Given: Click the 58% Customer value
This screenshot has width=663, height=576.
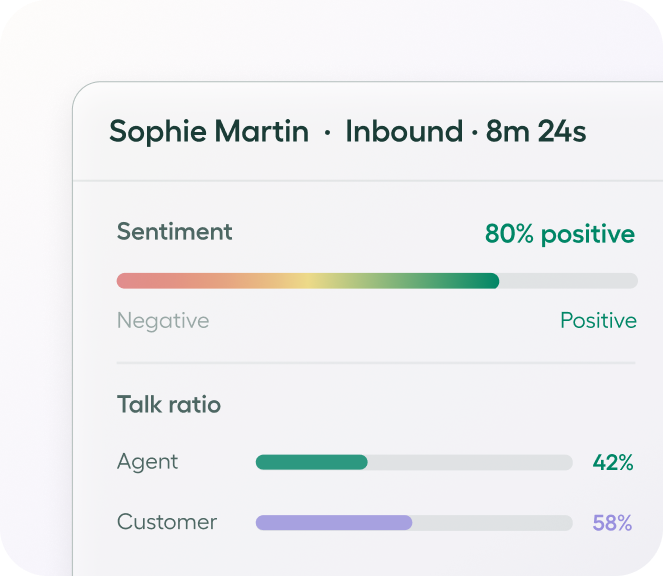Looking at the screenshot, I should click(x=612, y=523).
